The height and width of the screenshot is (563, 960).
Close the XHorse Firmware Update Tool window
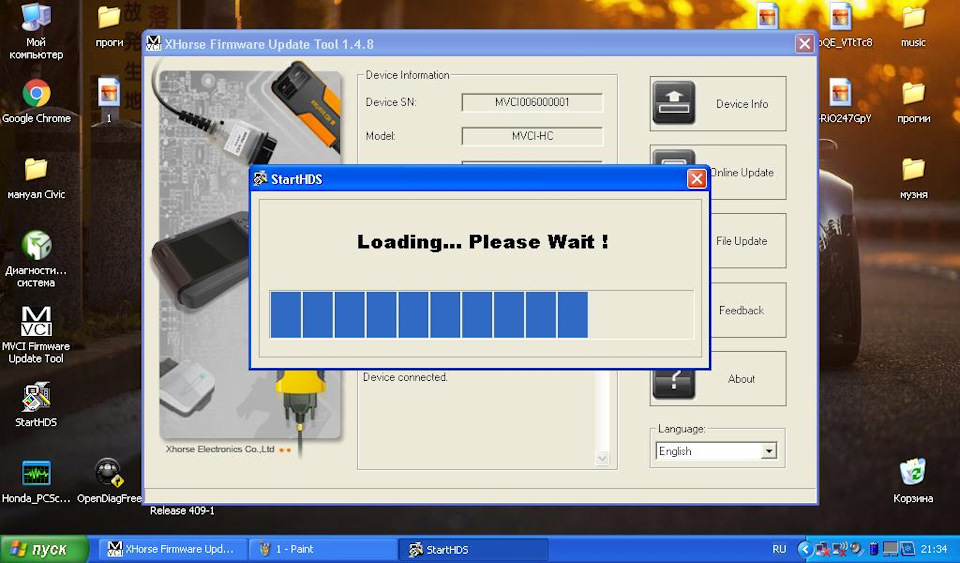tap(804, 43)
